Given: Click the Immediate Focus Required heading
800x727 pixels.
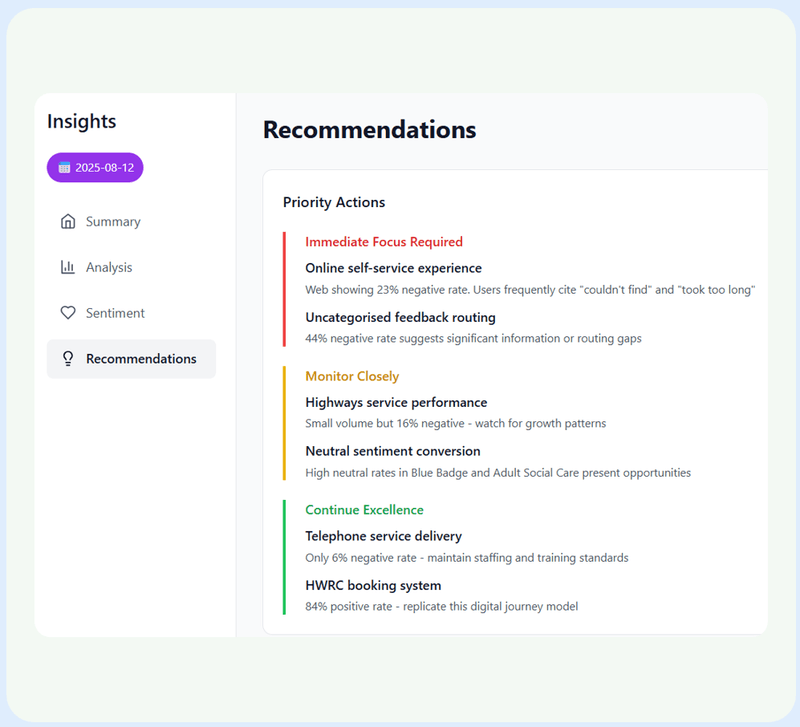Looking at the screenshot, I should 385,242.
